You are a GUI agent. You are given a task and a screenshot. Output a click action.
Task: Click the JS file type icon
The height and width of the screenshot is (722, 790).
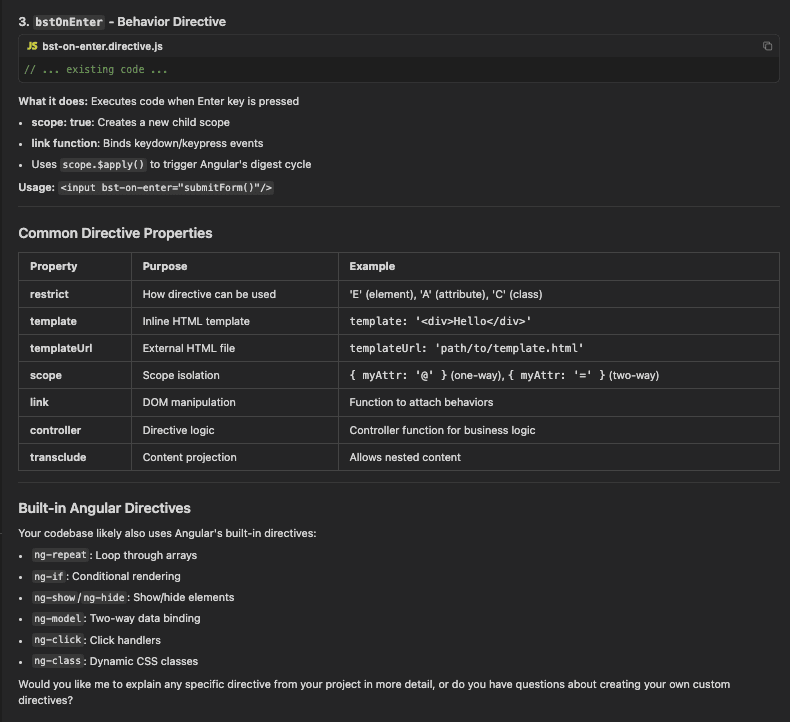32,46
